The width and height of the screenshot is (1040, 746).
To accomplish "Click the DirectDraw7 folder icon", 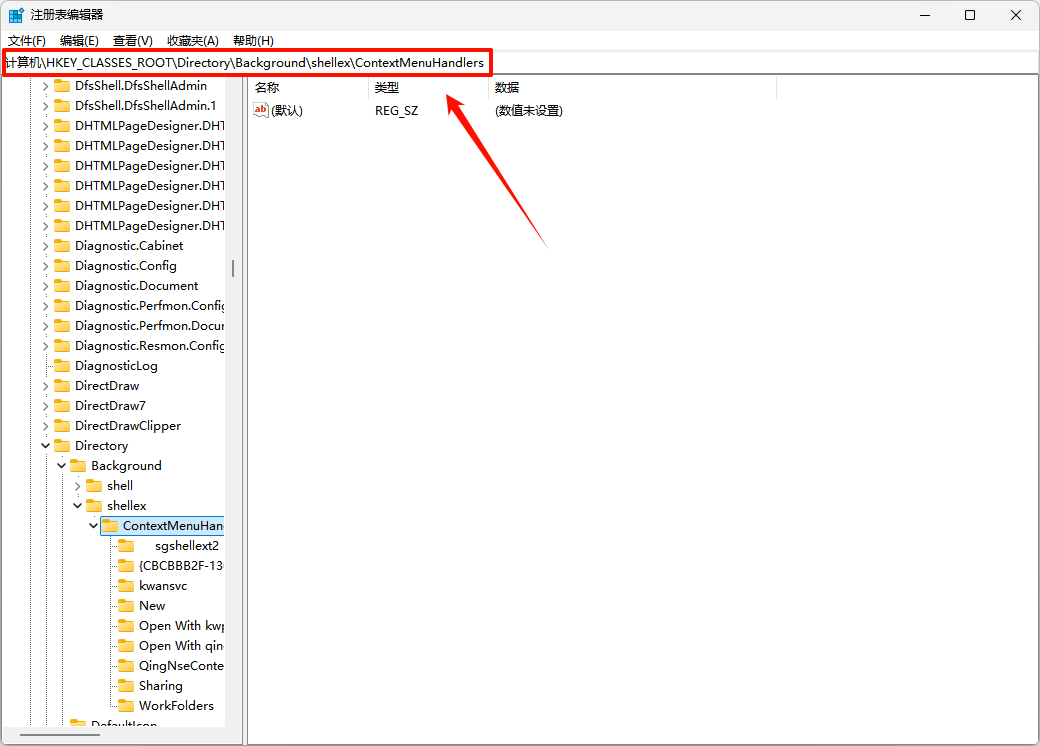I will [x=62, y=406].
